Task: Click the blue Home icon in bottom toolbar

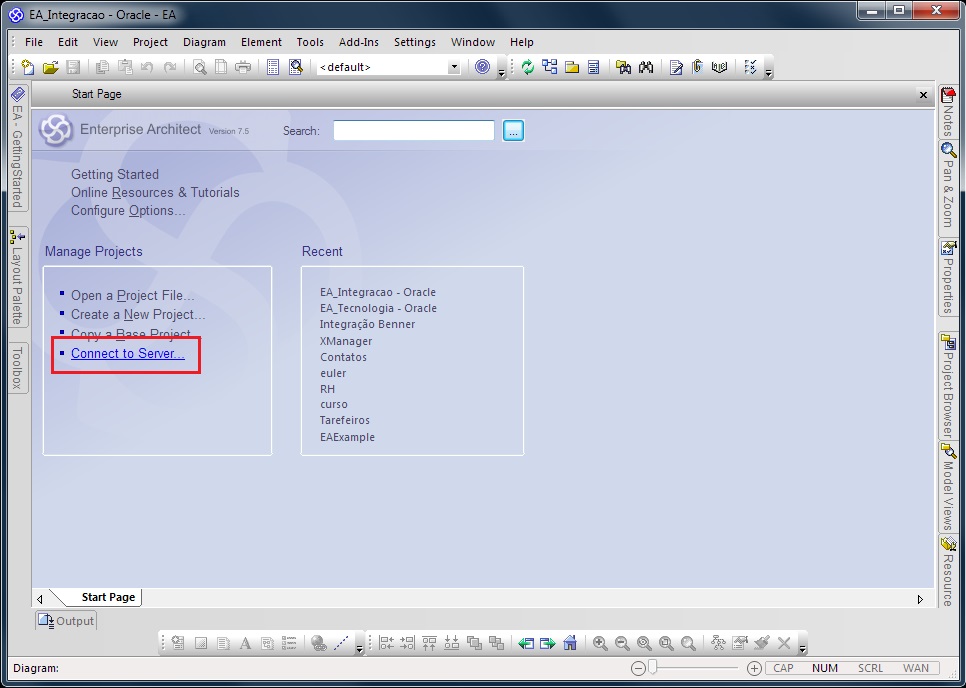Action: [570, 643]
